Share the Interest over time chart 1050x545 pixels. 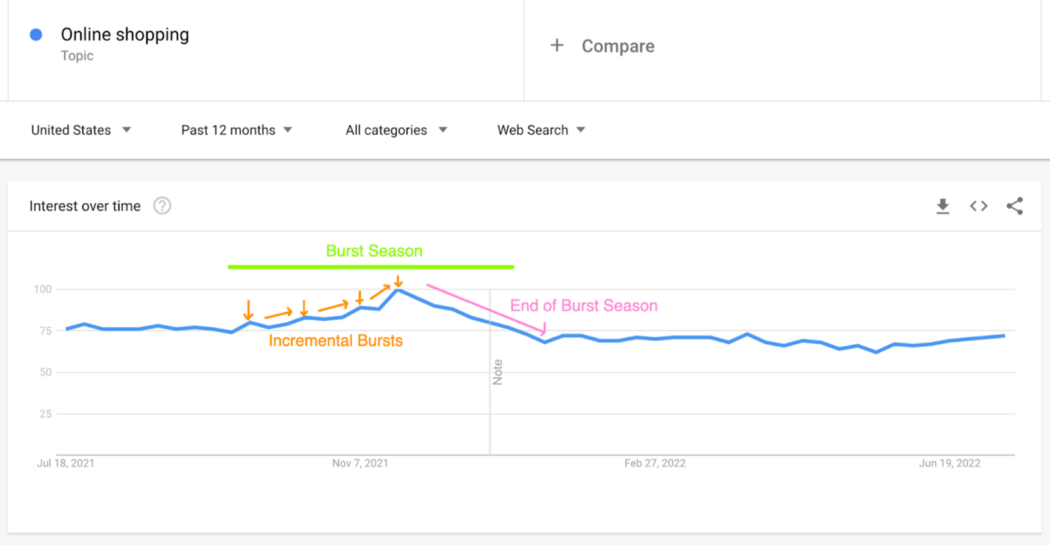coord(1015,206)
